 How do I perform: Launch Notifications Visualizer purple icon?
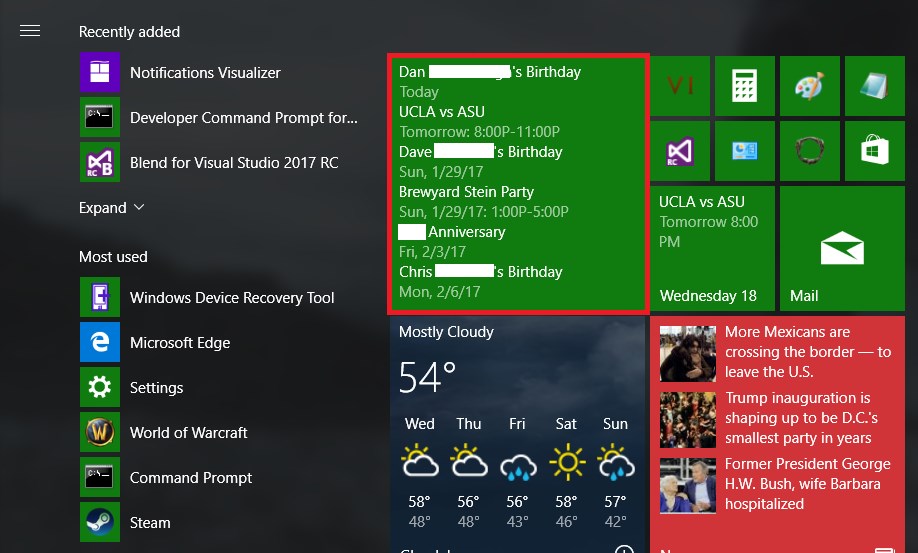click(100, 73)
